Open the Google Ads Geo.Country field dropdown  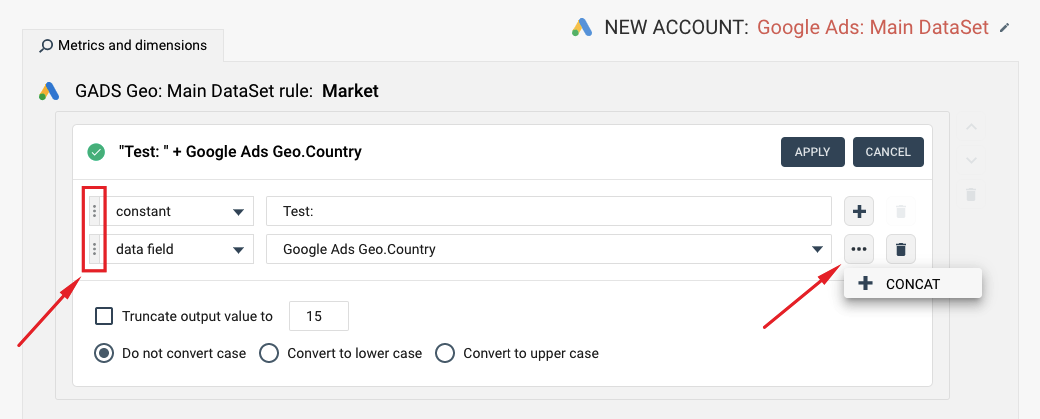click(x=549, y=249)
